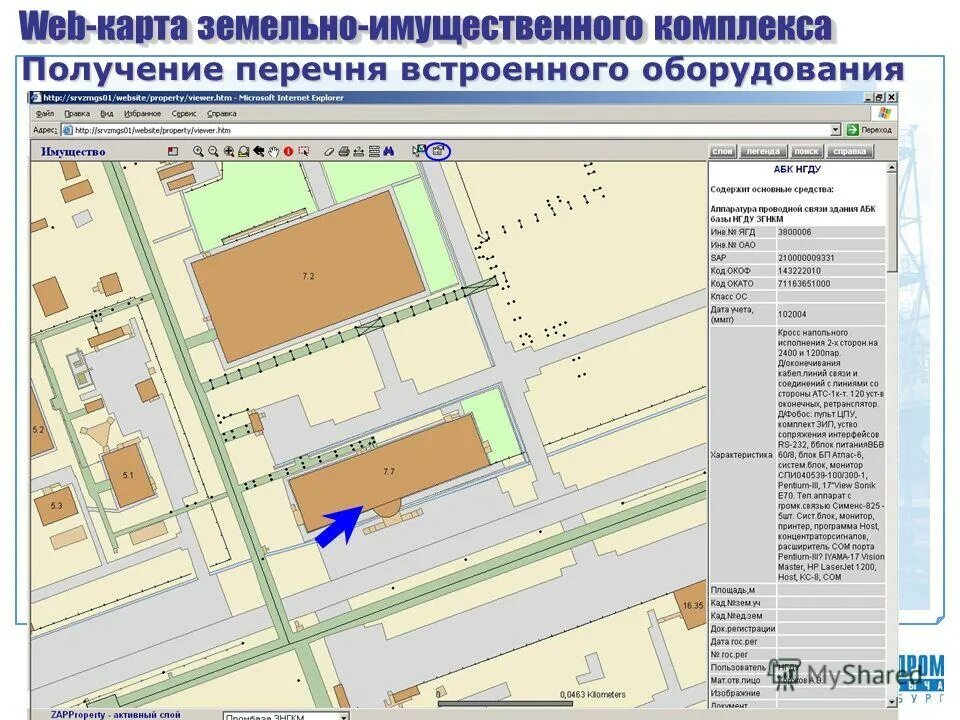Toggle the поиск (search) panel
This screenshot has height=720, width=960.
(806, 152)
